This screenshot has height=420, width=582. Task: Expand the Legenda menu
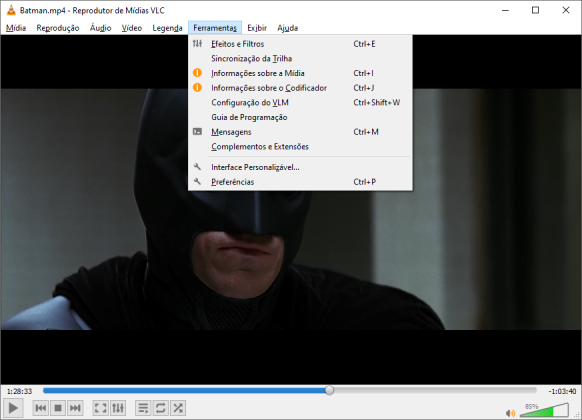point(167,28)
